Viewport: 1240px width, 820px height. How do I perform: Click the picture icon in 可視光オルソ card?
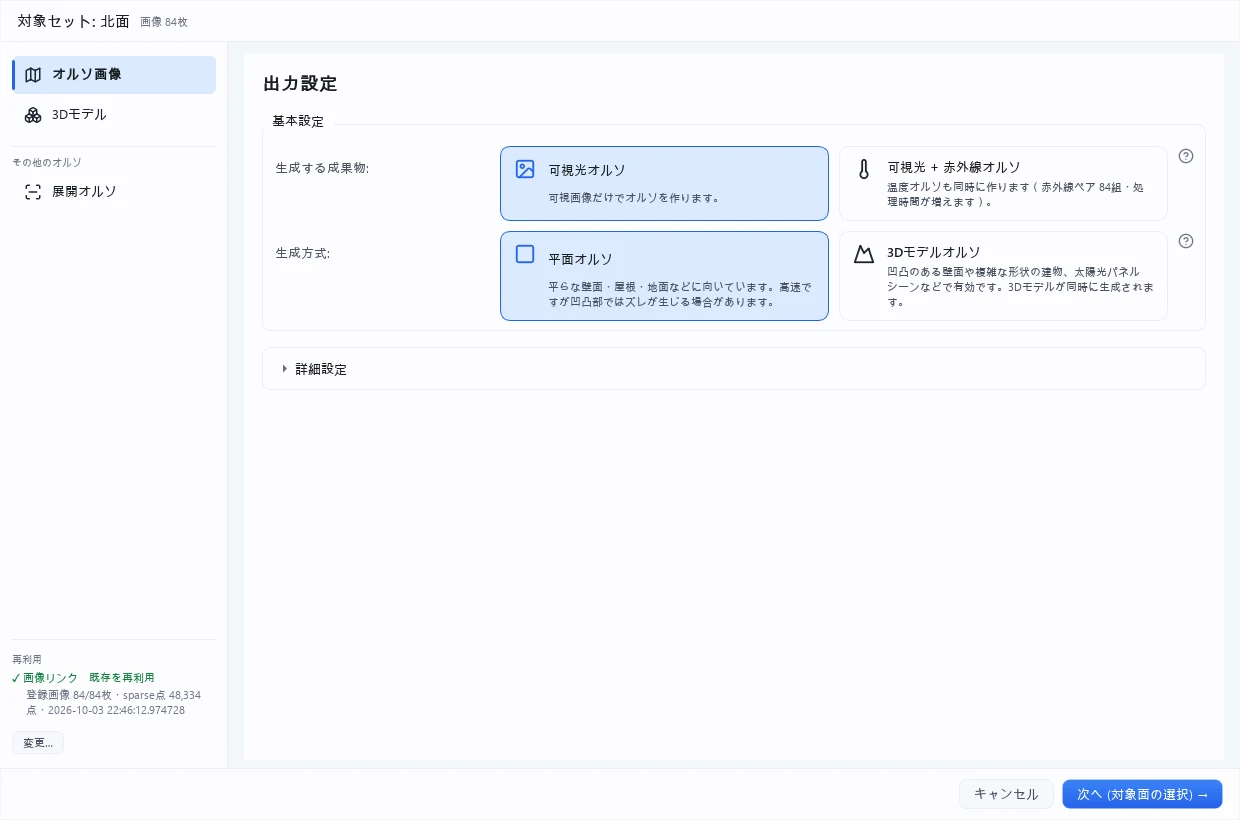525,169
